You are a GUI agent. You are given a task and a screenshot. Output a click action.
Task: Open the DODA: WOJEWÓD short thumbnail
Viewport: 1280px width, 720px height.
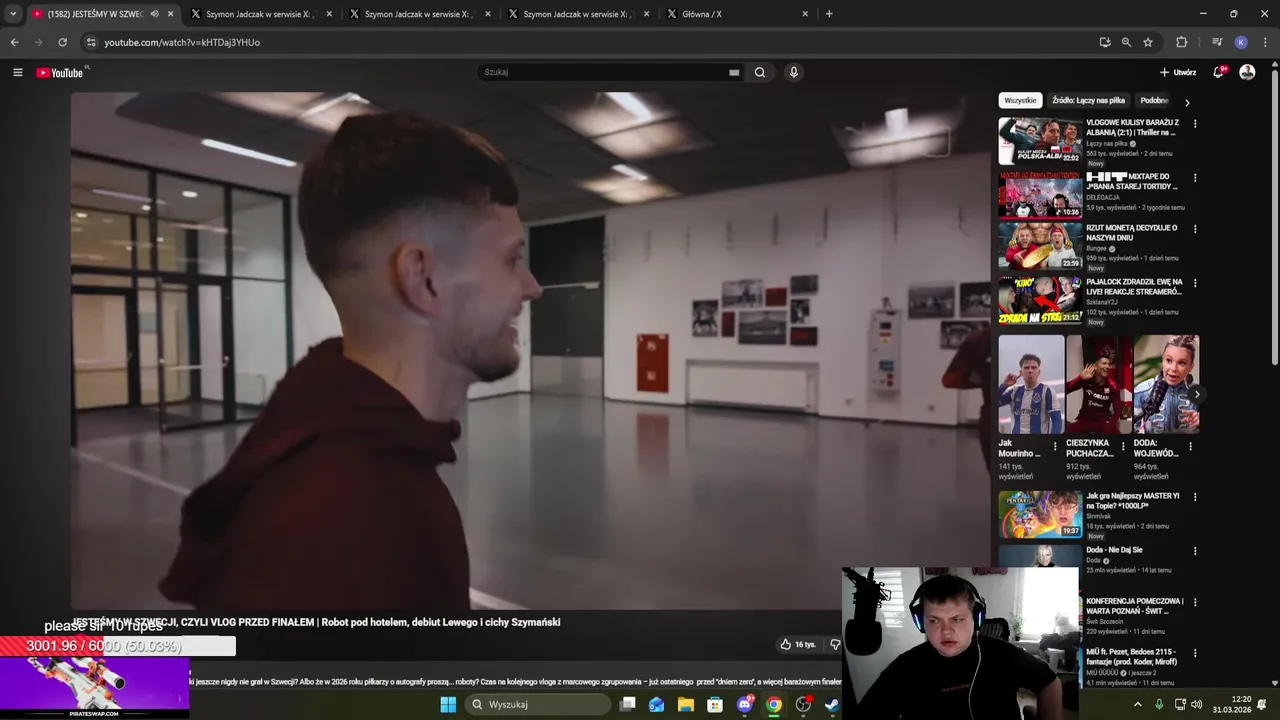[x=1166, y=384]
